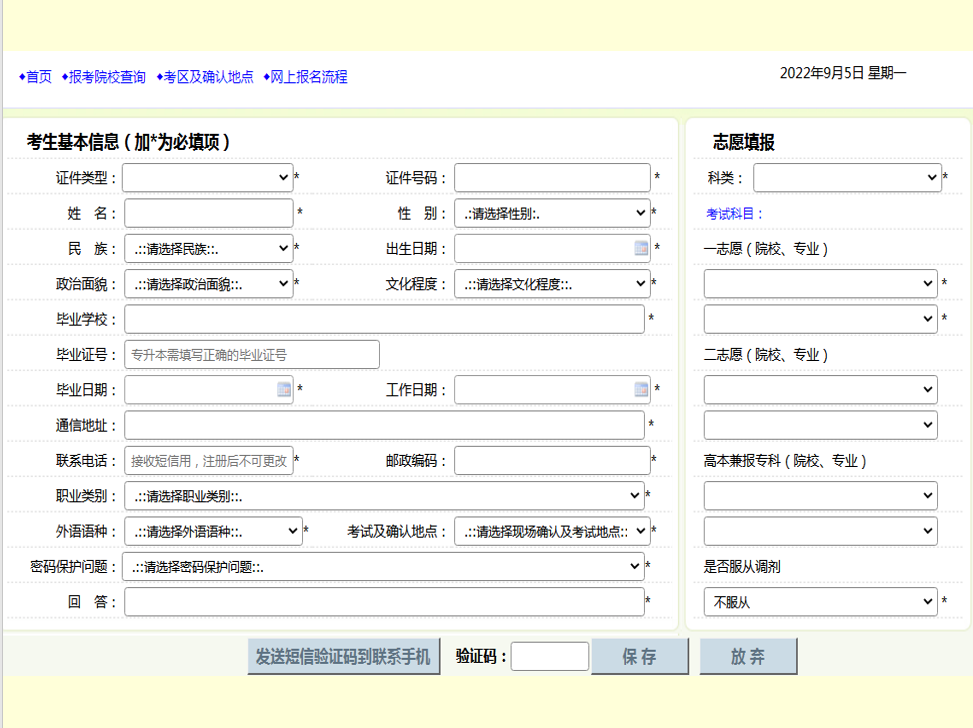Viewport: 973px width, 728px height.
Task: Open the 性别 selection dropdown
Action: tap(552, 213)
